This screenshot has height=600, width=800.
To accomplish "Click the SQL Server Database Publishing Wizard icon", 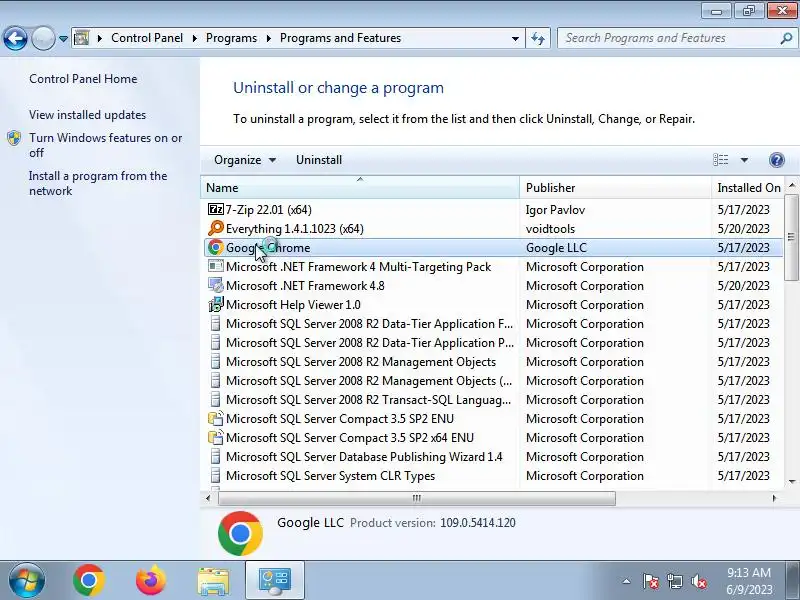I will (x=216, y=457).
